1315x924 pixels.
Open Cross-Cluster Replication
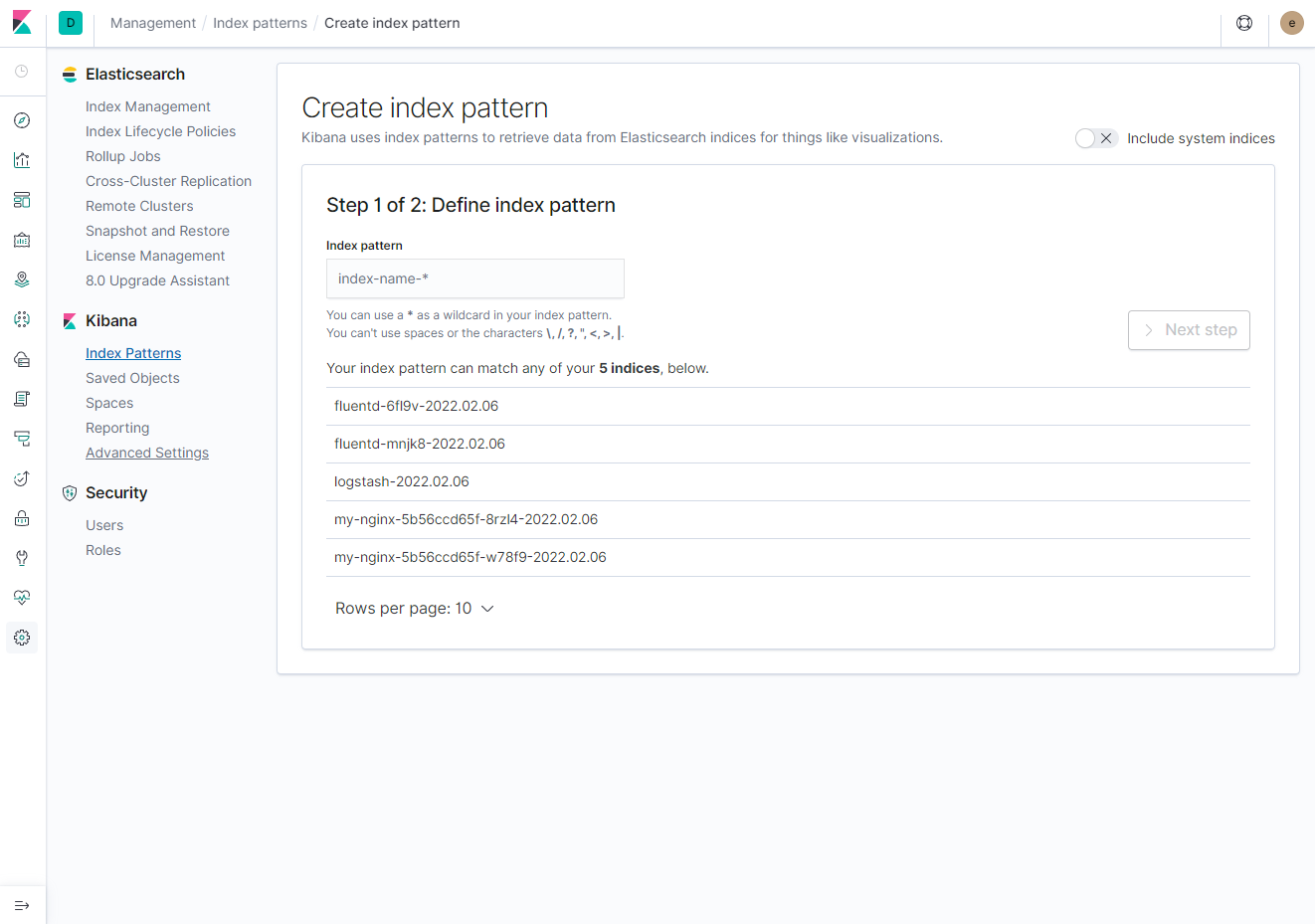[x=169, y=181]
